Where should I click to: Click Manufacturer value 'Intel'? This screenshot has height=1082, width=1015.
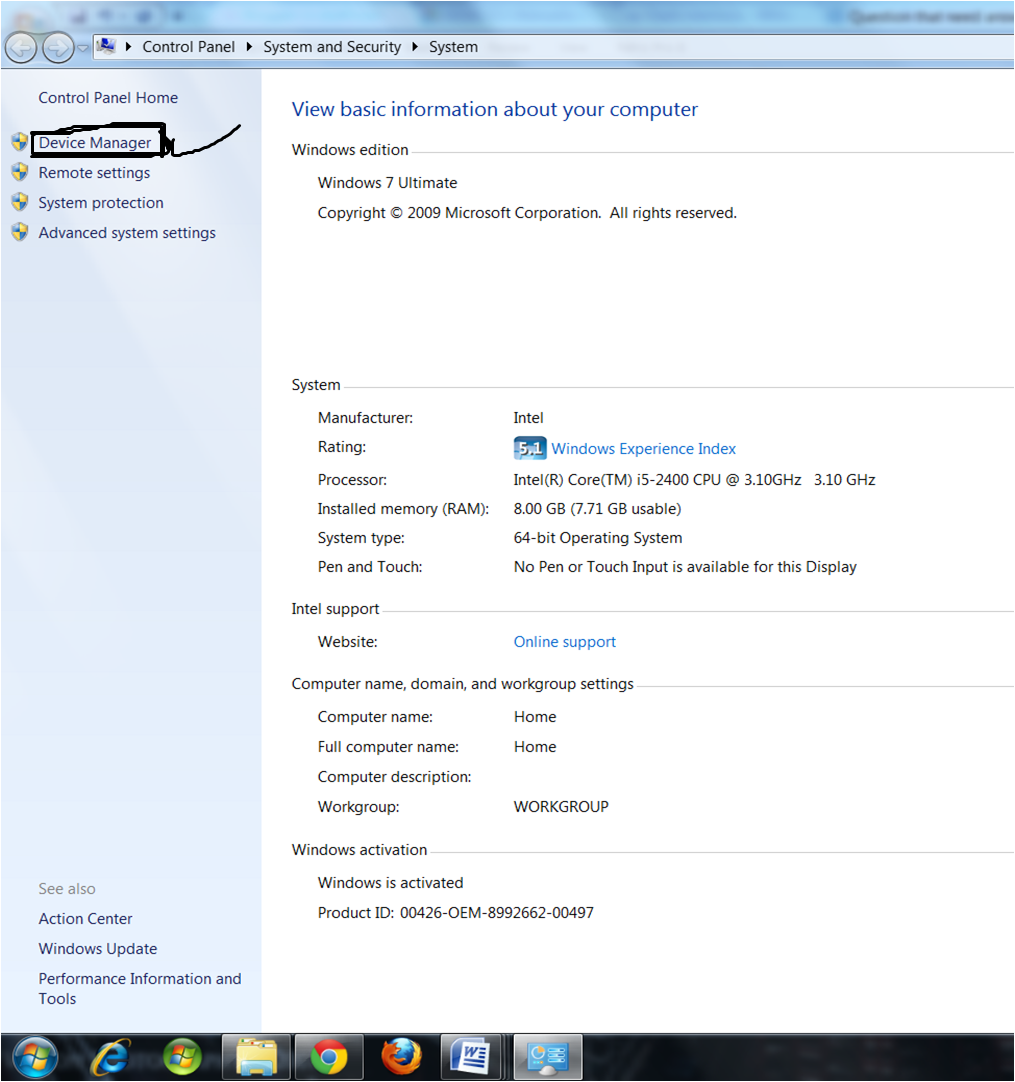point(529,418)
